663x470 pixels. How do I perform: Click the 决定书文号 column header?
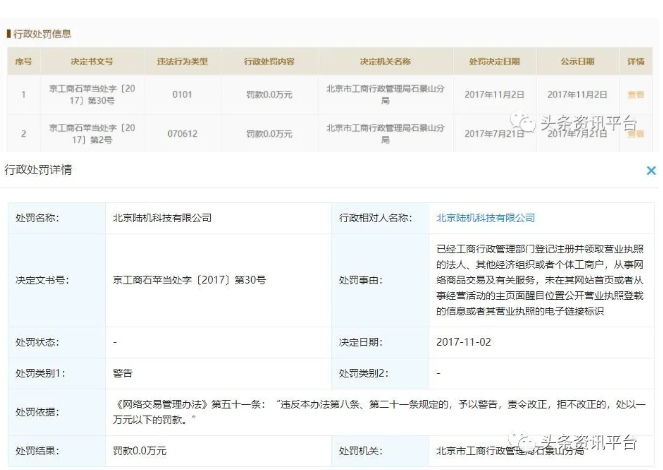pos(92,61)
